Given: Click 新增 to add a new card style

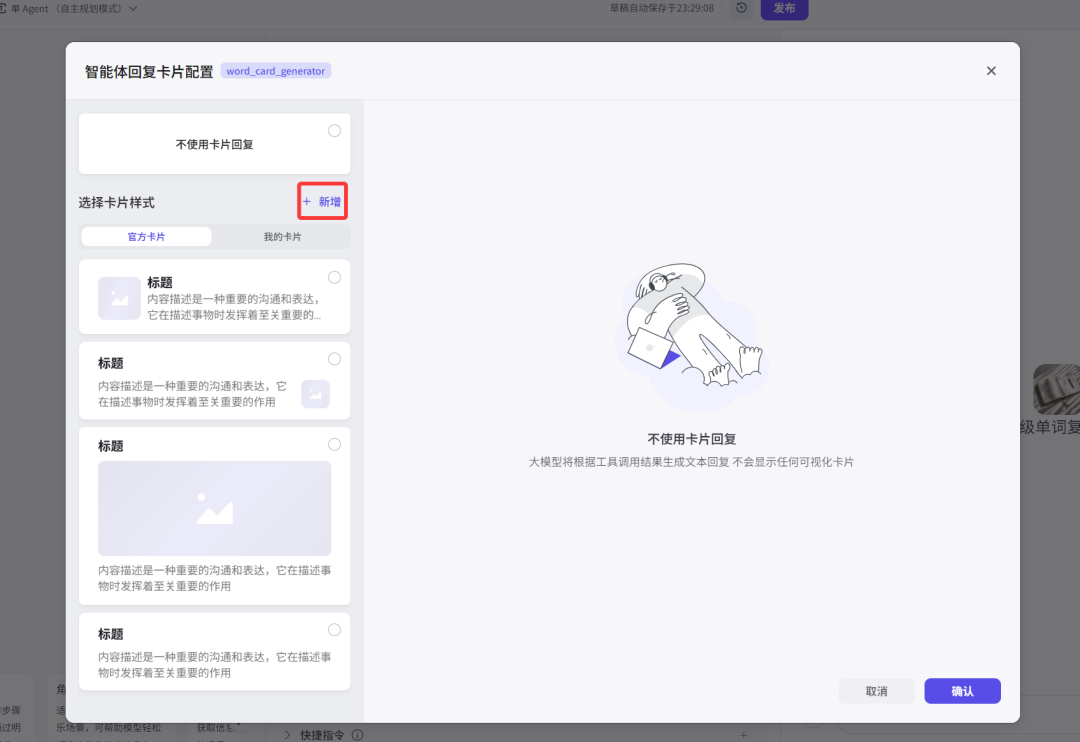Looking at the screenshot, I should pyautogui.click(x=322, y=200).
